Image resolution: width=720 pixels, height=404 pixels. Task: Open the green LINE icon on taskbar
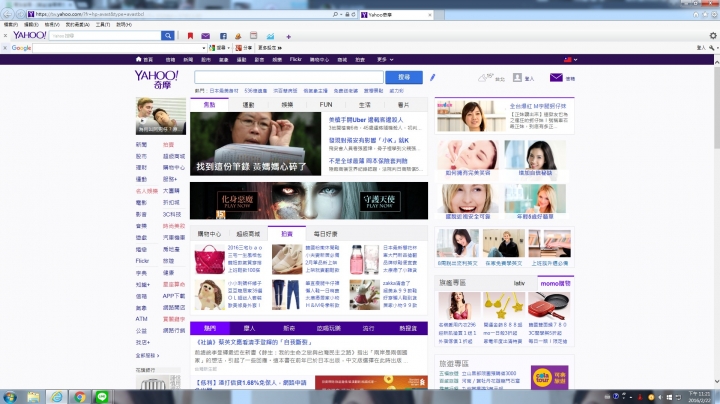click(102, 397)
